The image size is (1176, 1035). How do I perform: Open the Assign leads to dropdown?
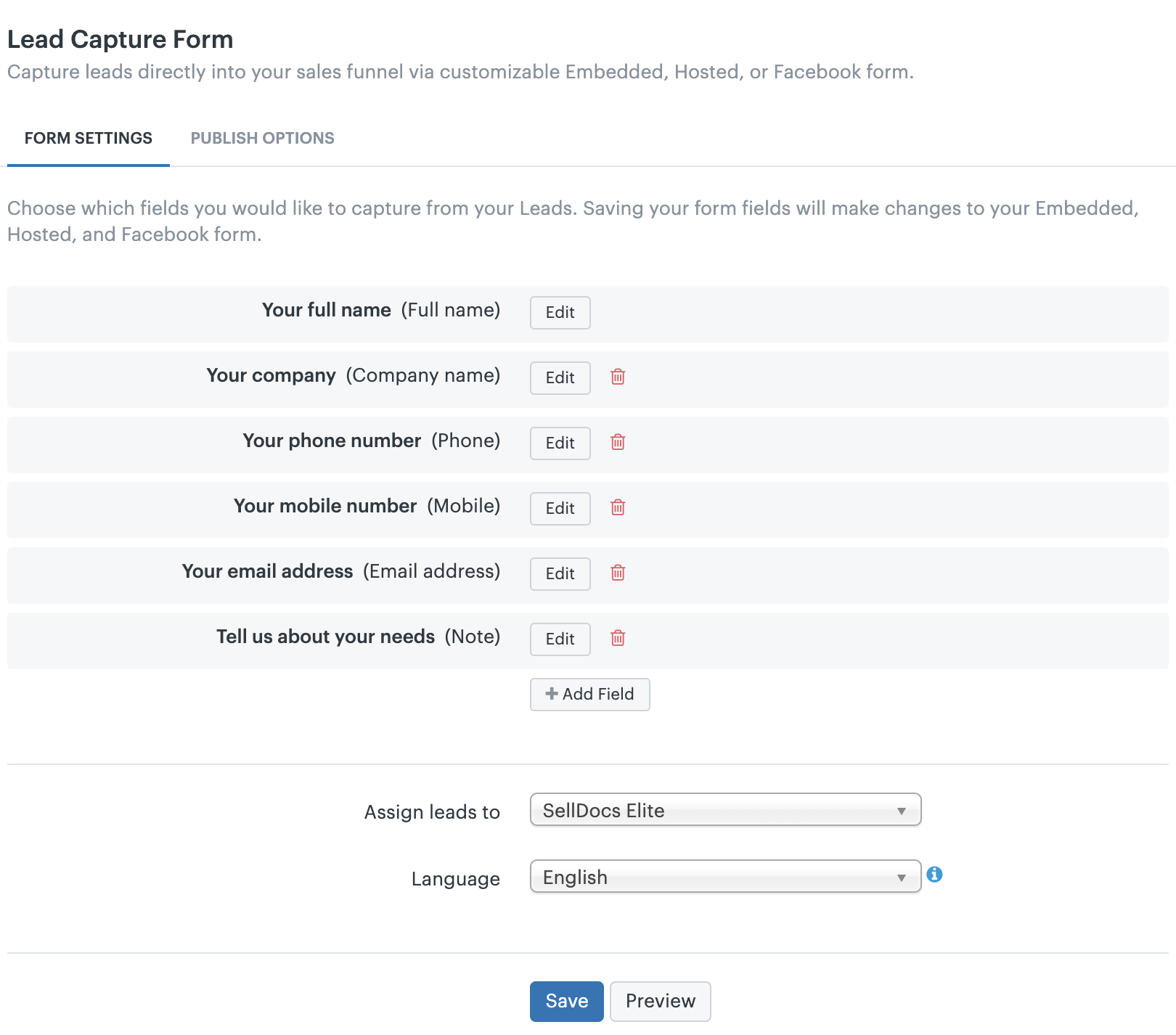pos(725,810)
